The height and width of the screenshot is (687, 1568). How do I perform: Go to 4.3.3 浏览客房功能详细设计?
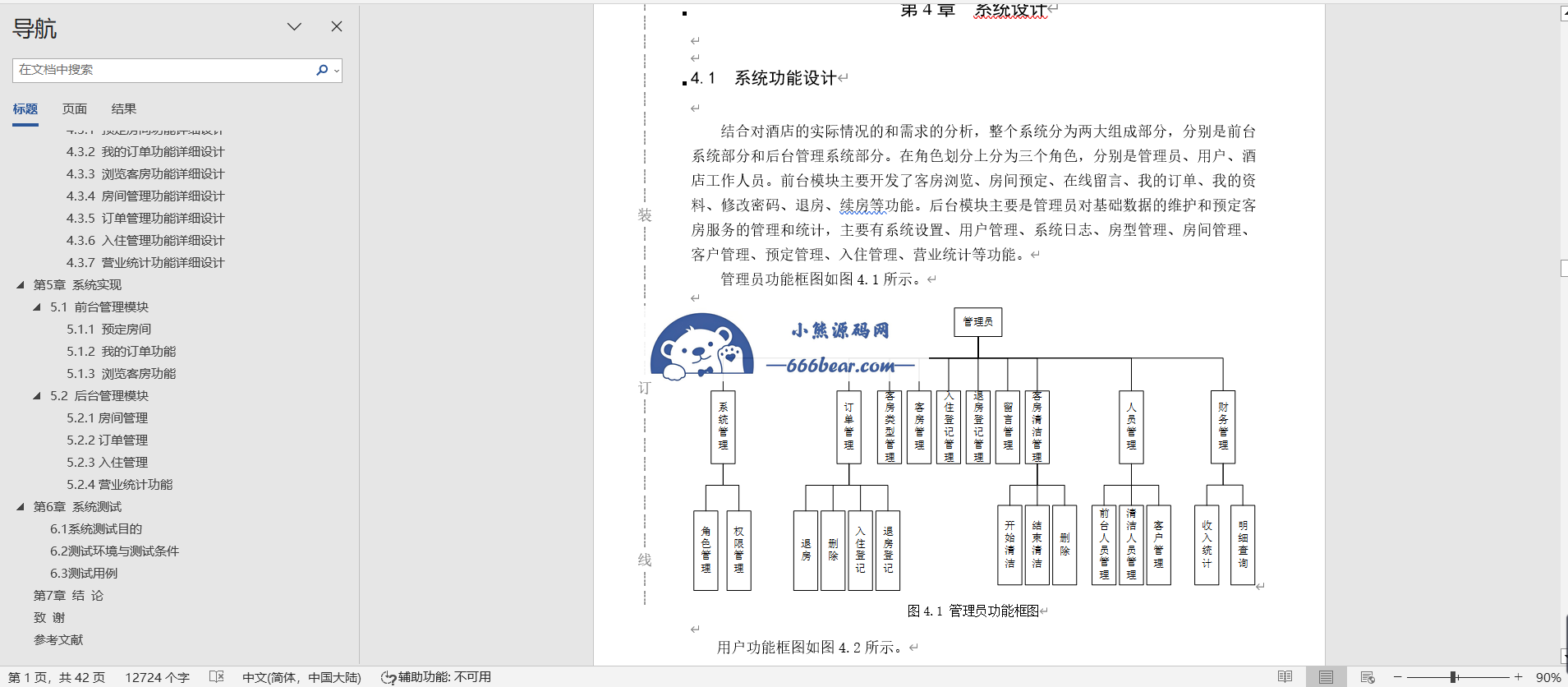[145, 174]
